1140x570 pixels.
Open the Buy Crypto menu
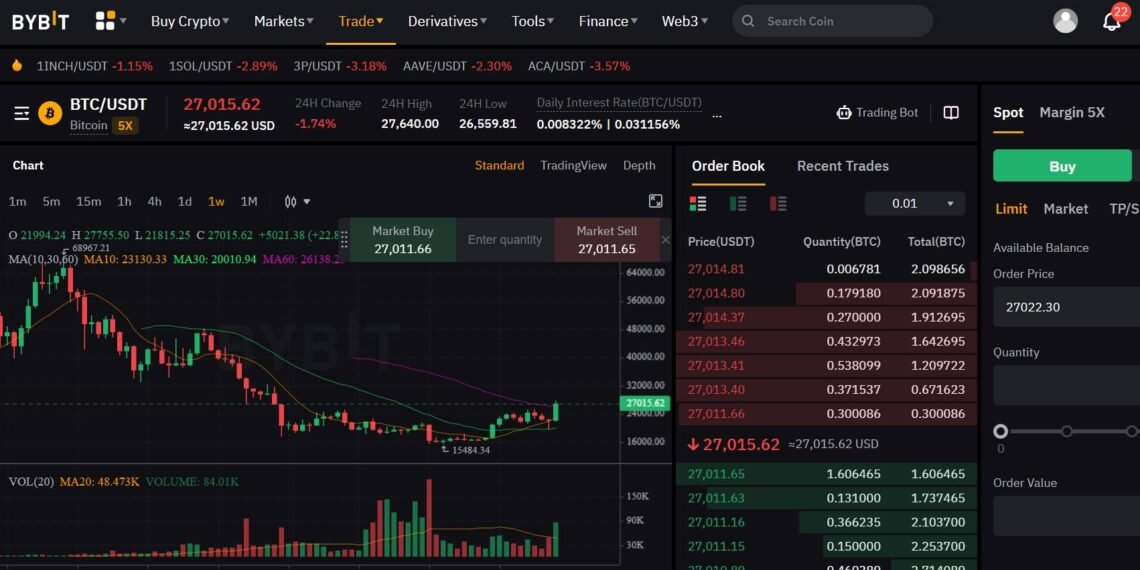tap(190, 21)
